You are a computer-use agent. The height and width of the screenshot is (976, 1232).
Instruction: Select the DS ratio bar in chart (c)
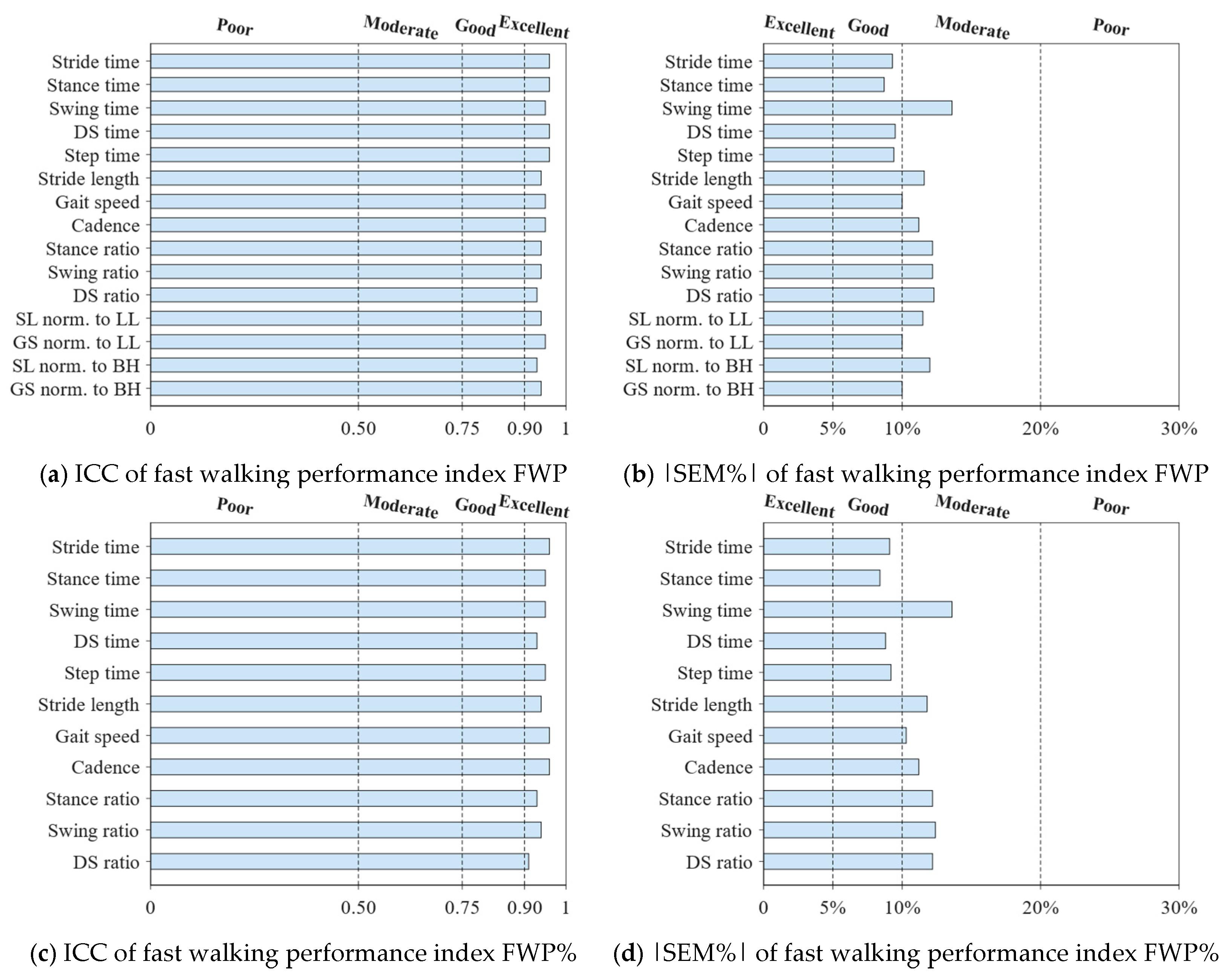[x=339, y=862]
